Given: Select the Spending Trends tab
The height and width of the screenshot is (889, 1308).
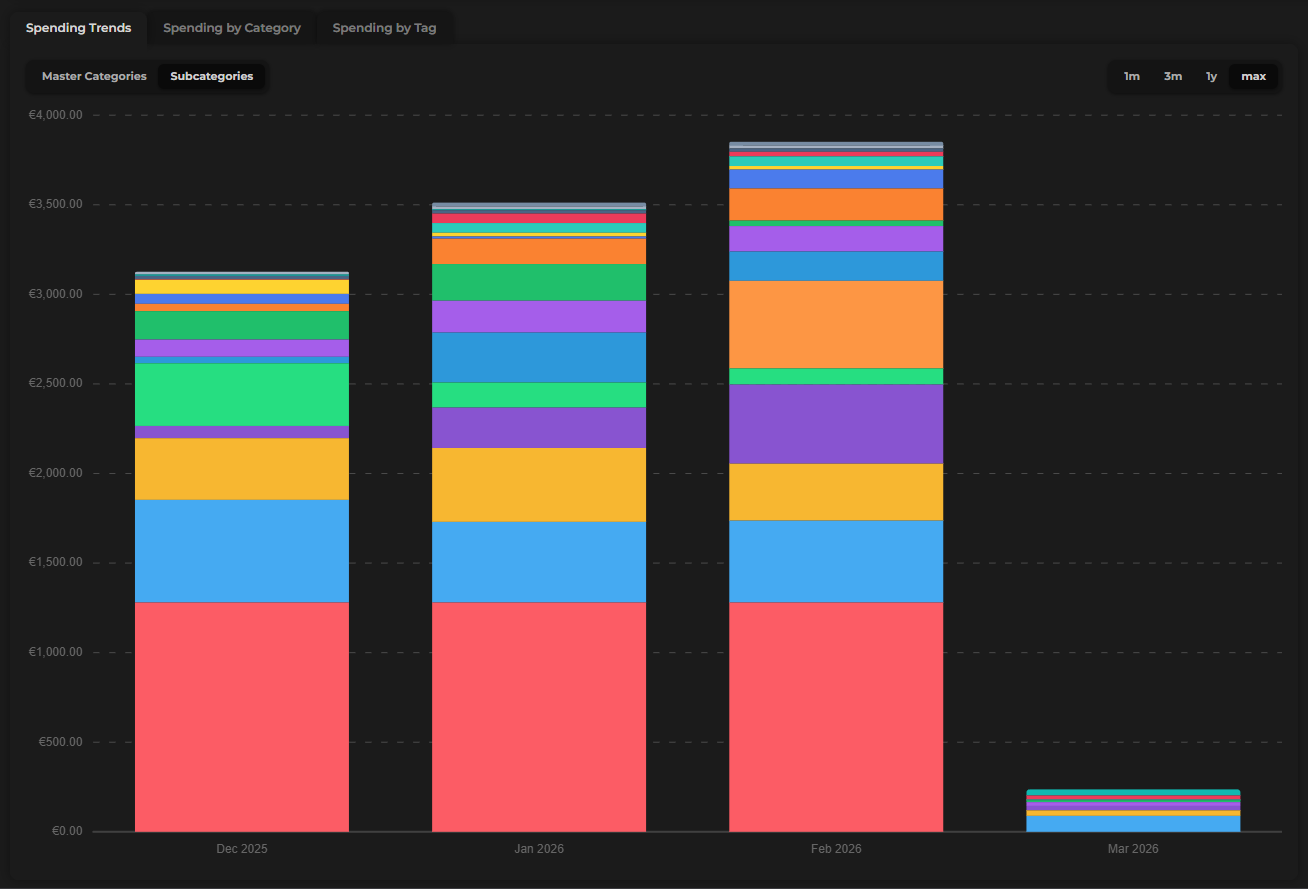Looking at the screenshot, I should (x=78, y=27).
